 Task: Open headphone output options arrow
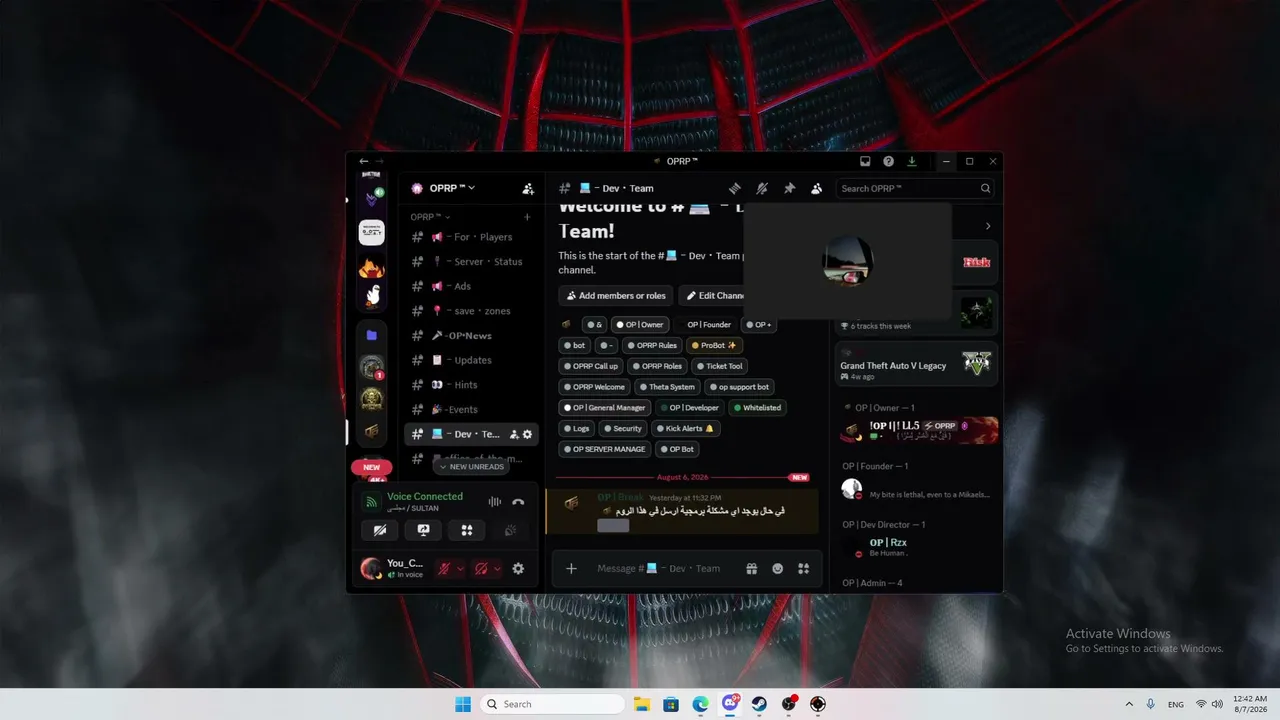[497, 568]
